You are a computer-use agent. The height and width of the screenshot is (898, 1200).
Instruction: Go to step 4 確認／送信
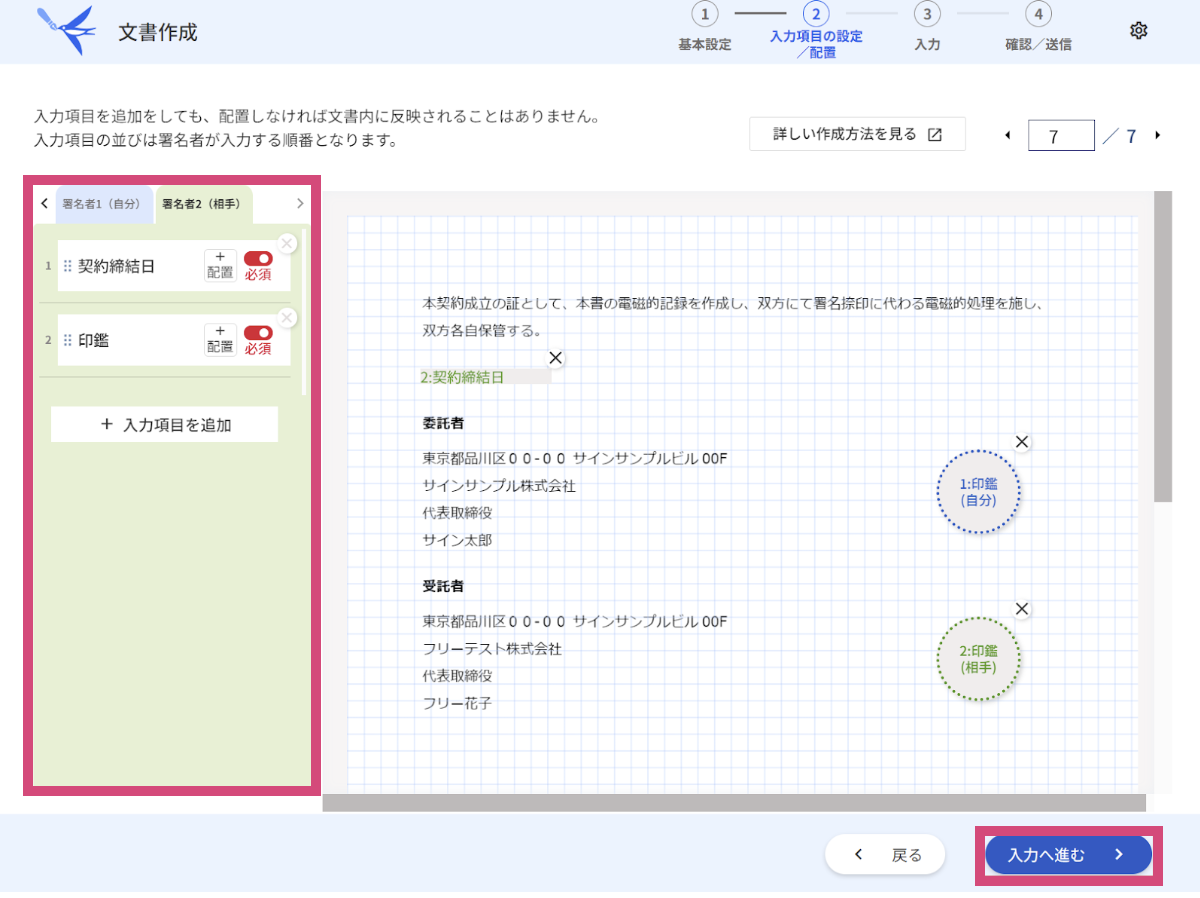[1038, 28]
